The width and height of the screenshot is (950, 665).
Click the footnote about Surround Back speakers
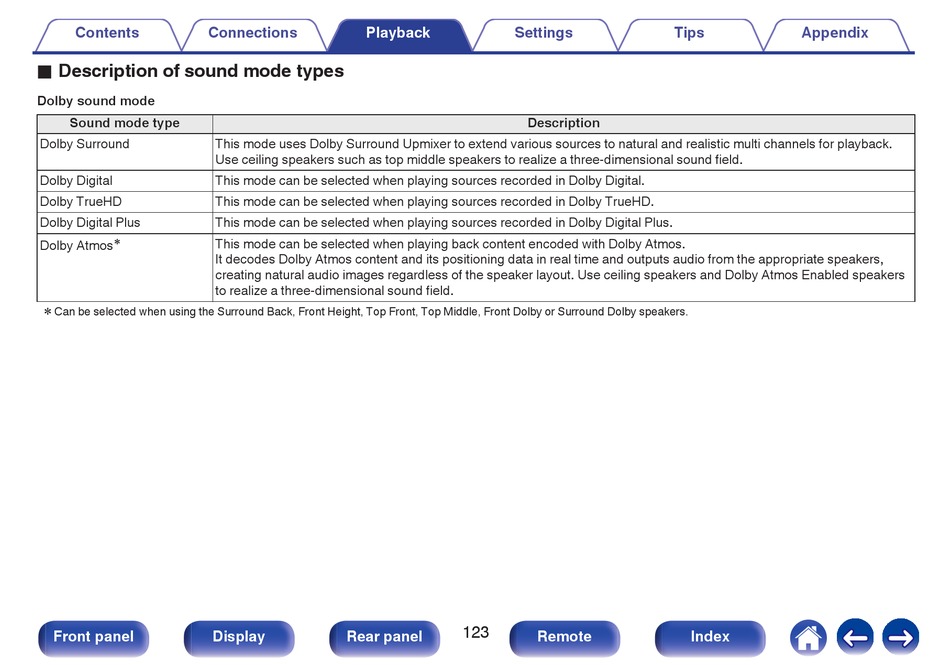coord(366,312)
